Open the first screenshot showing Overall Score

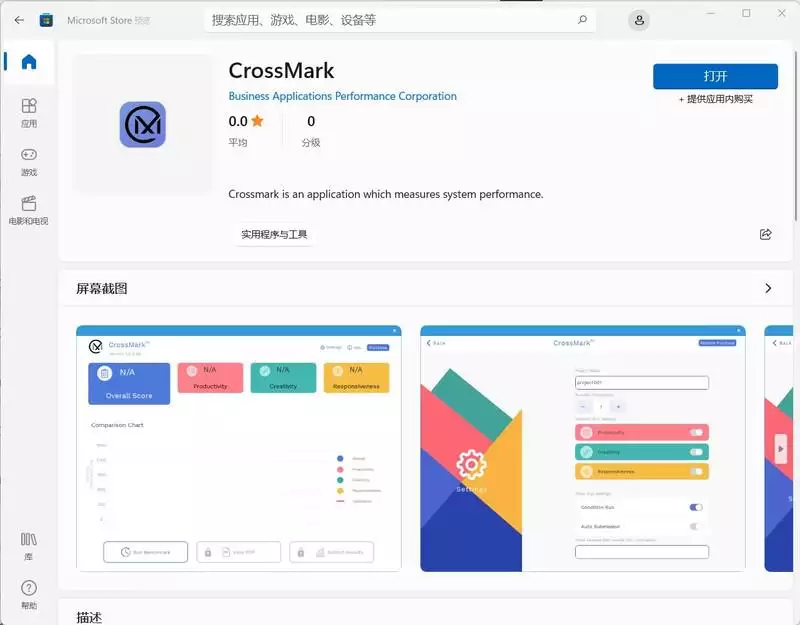[x=239, y=448]
